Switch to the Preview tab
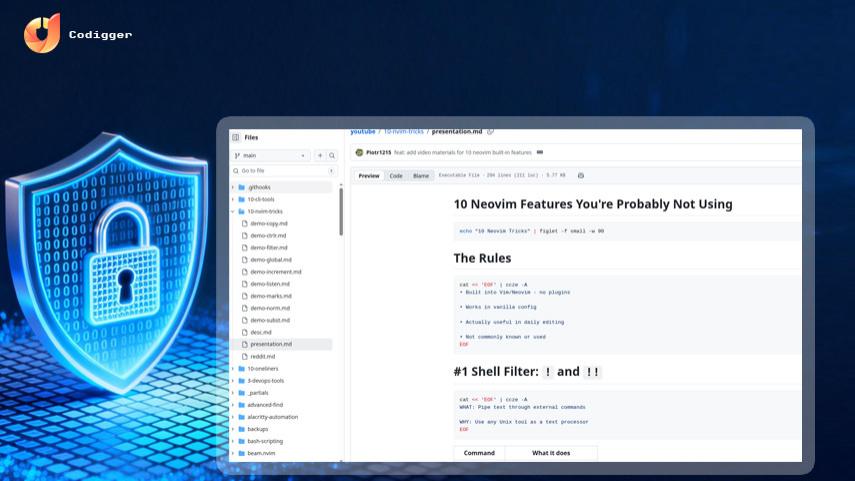This screenshot has height=481, width=855. click(369, 176)
